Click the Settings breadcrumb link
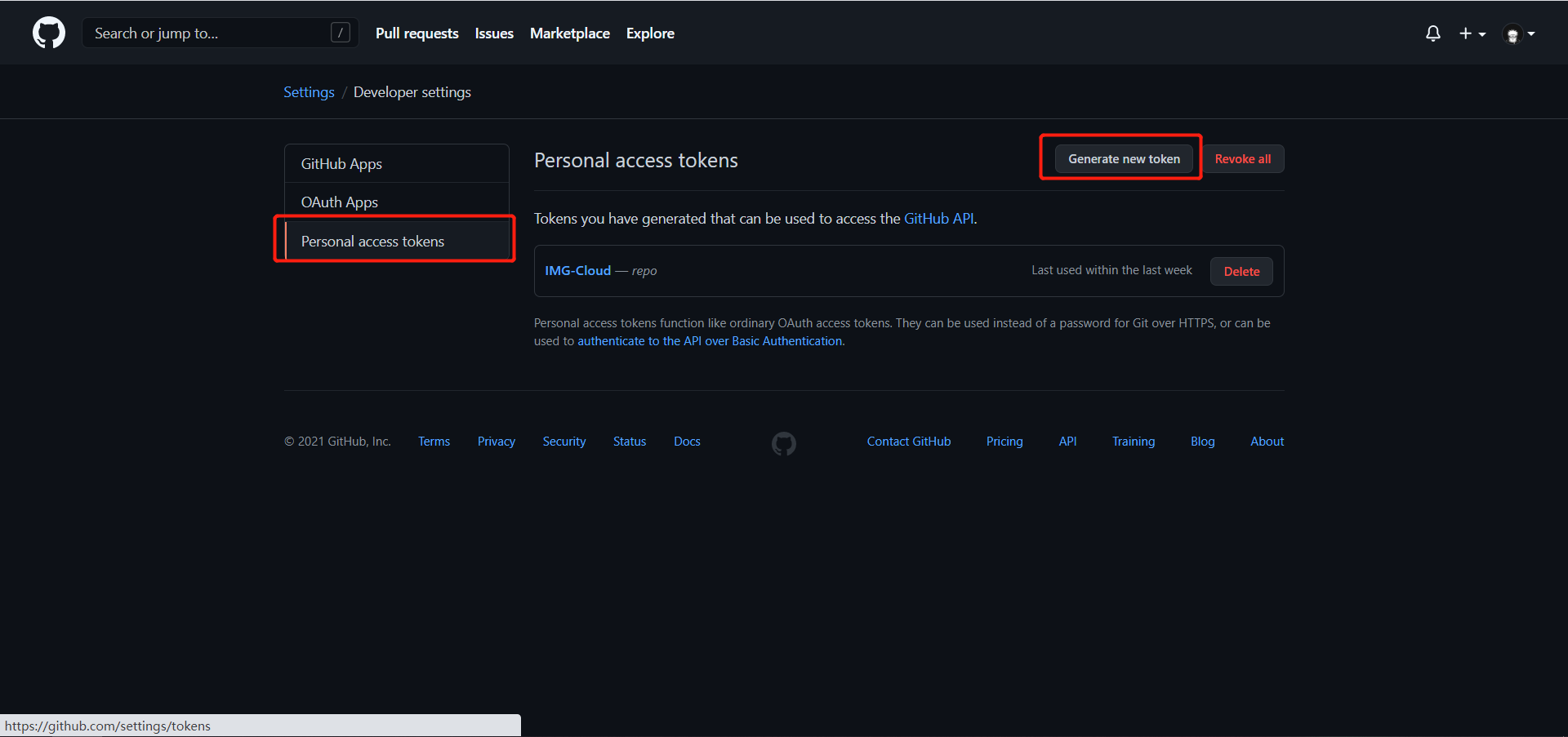The width and height of the screenshot is (1568, 737). pos(309,92)
